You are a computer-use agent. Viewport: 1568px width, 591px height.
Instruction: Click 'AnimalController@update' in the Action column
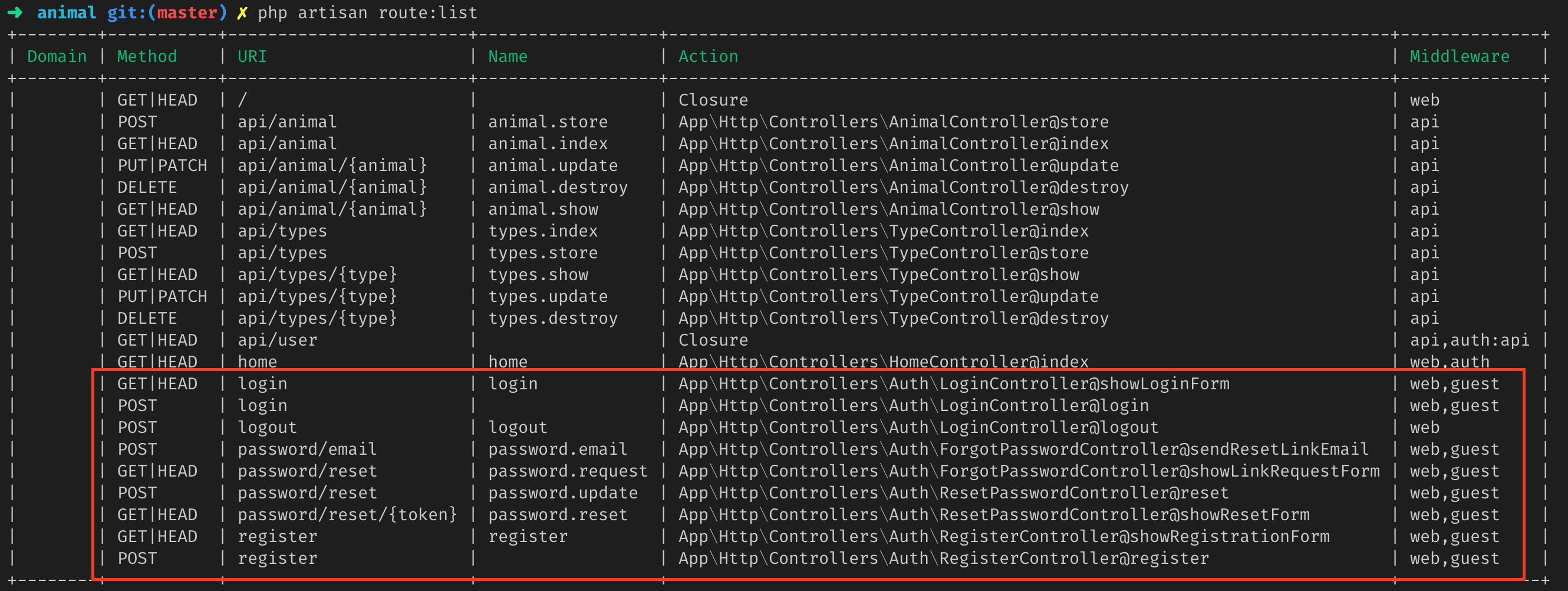tap(1004, 166)
